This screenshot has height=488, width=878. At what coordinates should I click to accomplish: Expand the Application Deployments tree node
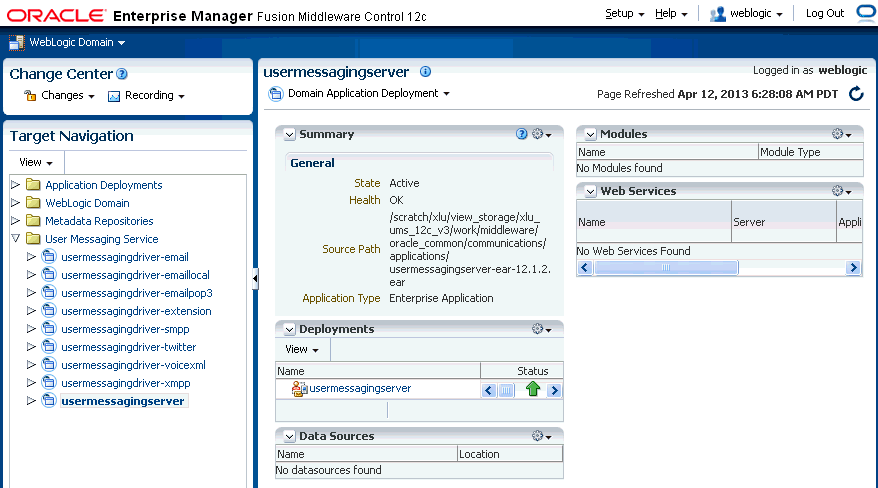point(16,185)
